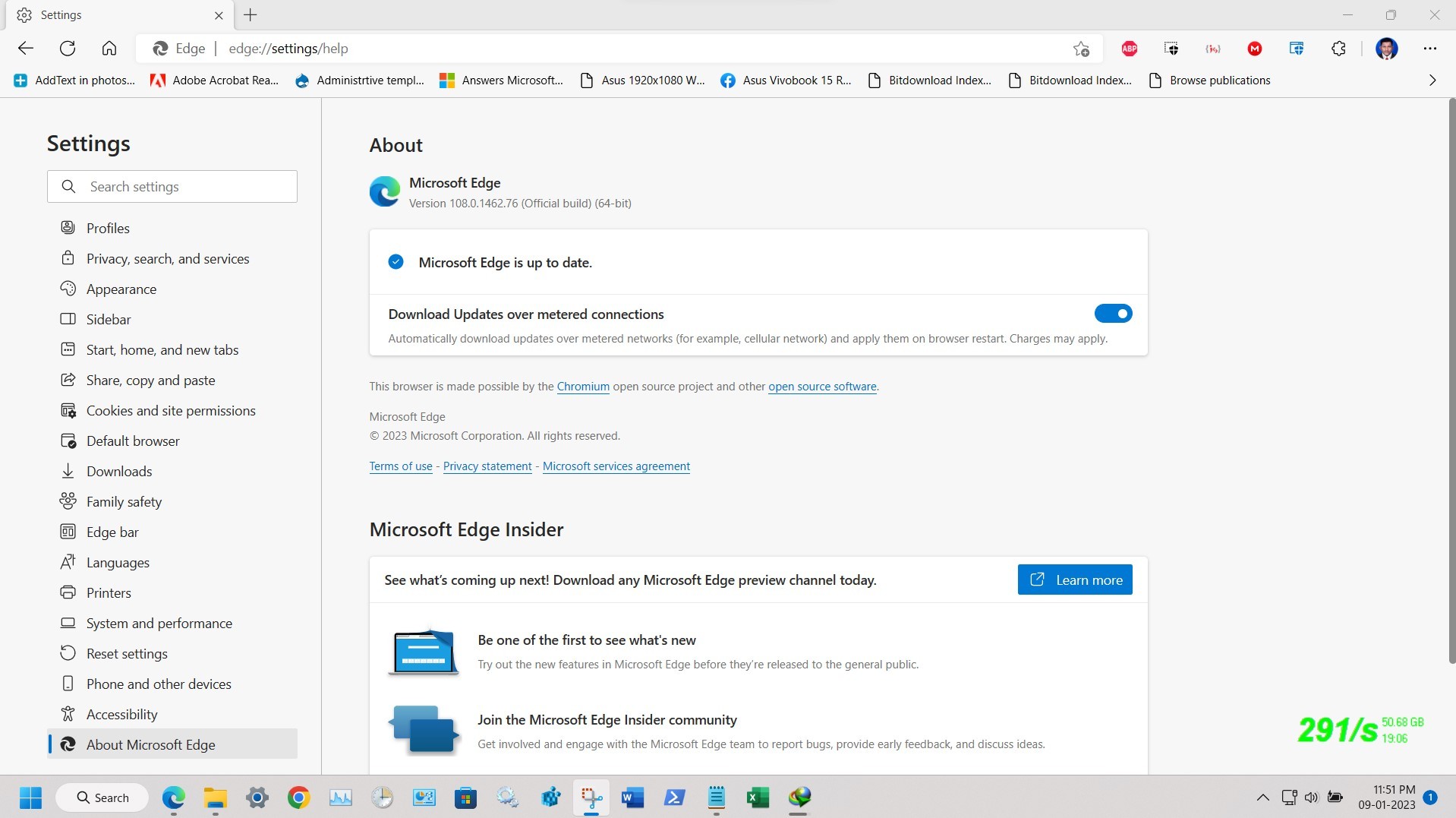Open PowerShell from the taskbar

674,797
